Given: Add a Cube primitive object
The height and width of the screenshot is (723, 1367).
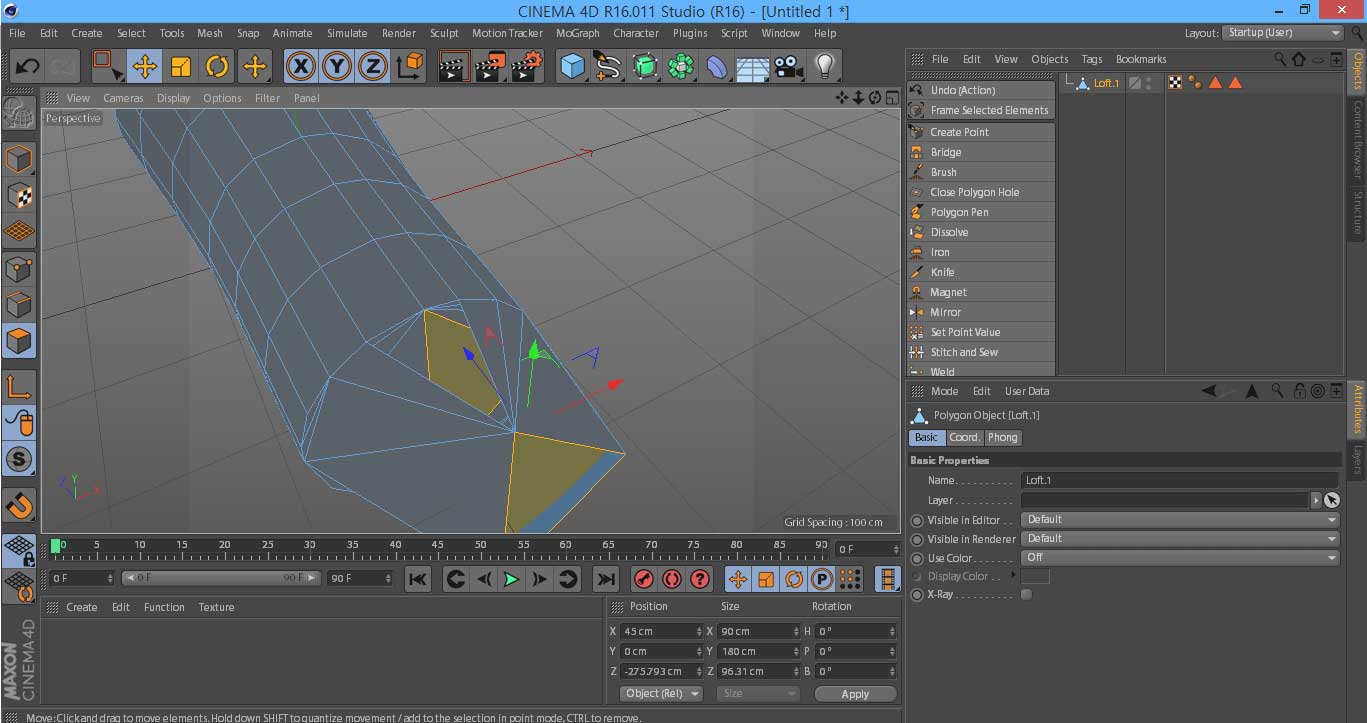Looking at the screenshot, I should (x=572, y=67).
